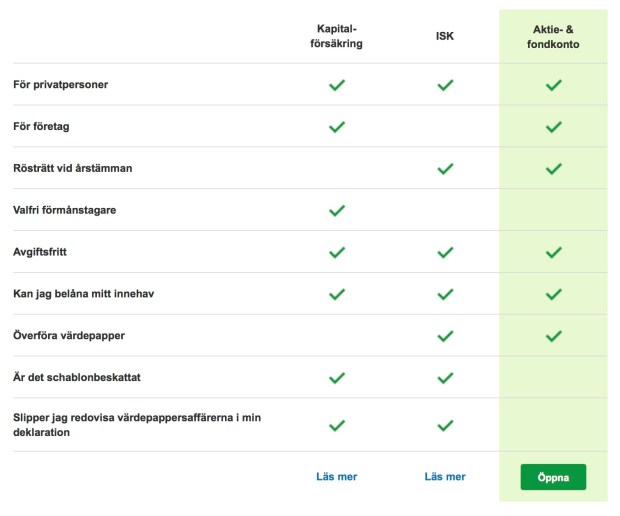Click ISK checkmark in deklaration row
This screenshot has height=516, width=620.
click(x=445, y=425)
